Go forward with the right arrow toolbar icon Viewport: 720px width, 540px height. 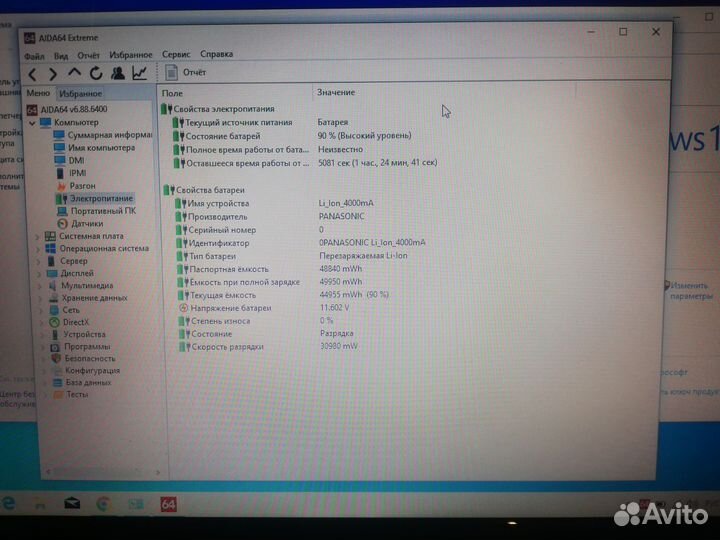click(x=53, y=74)
